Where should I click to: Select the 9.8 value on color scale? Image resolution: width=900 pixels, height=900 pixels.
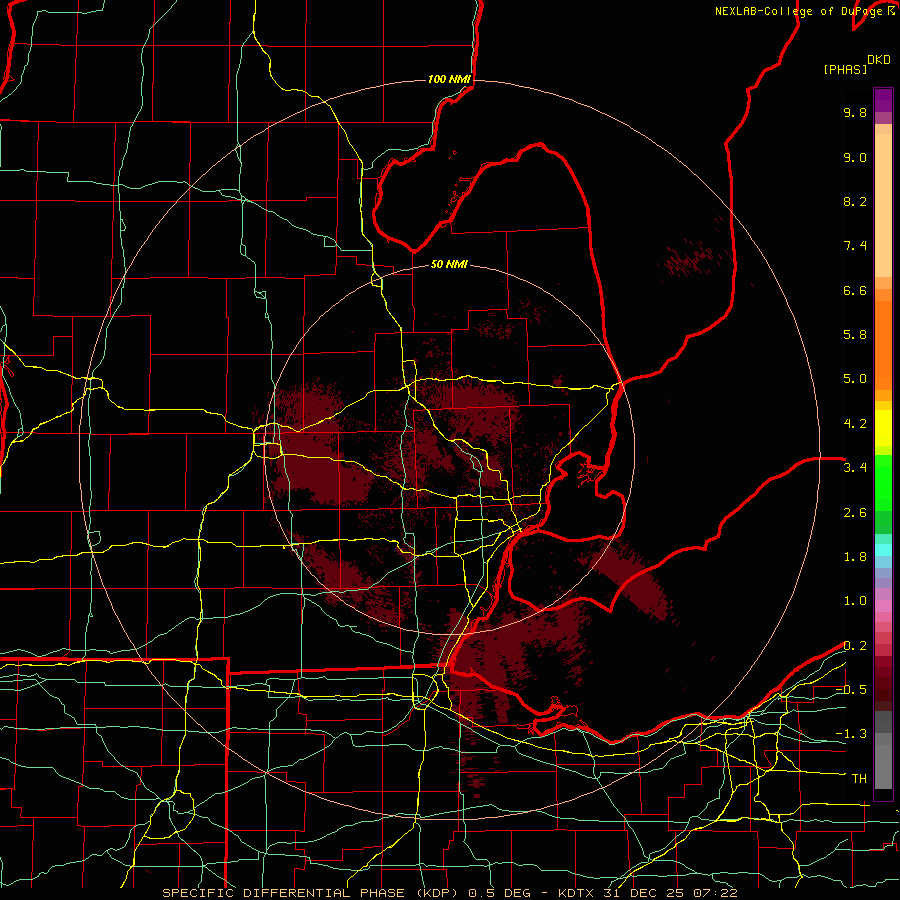pos(855,112)
